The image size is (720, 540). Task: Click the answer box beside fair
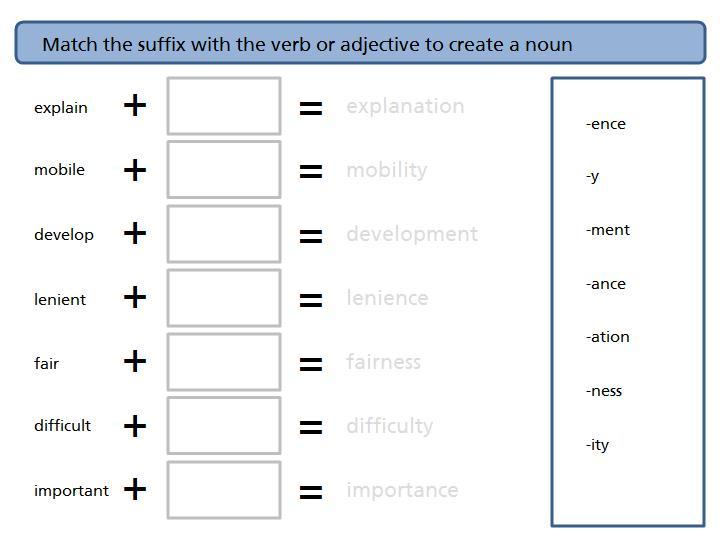(224, 362)
